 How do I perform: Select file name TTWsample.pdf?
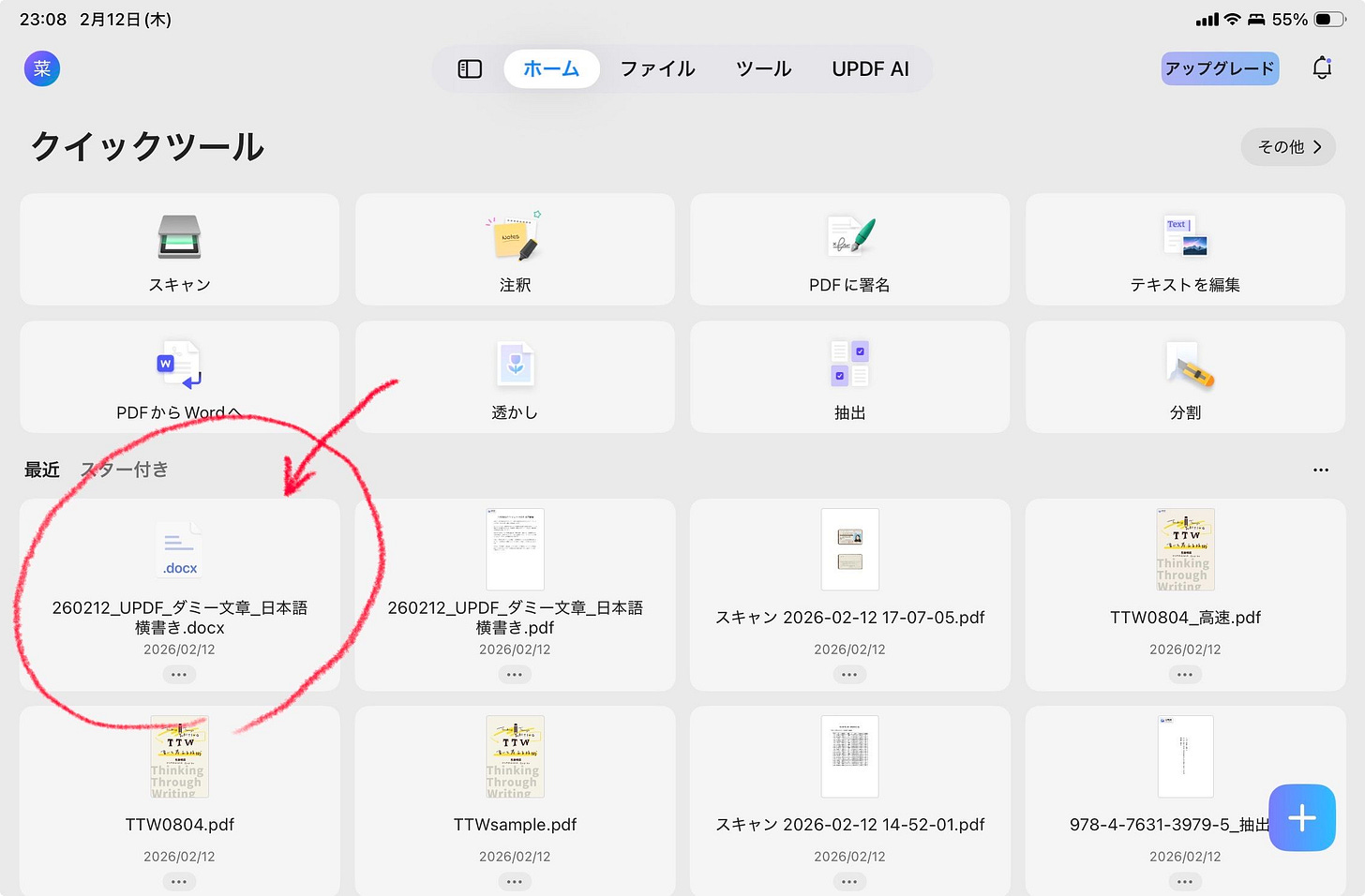pos(515,825)
